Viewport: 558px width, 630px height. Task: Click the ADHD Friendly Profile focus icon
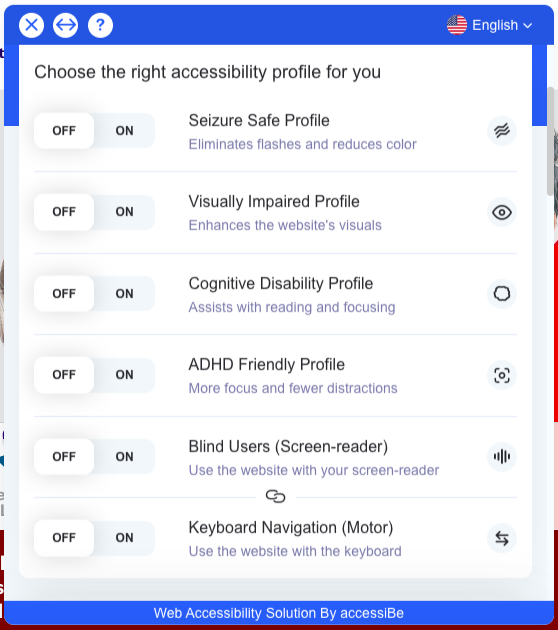[502, 375]
